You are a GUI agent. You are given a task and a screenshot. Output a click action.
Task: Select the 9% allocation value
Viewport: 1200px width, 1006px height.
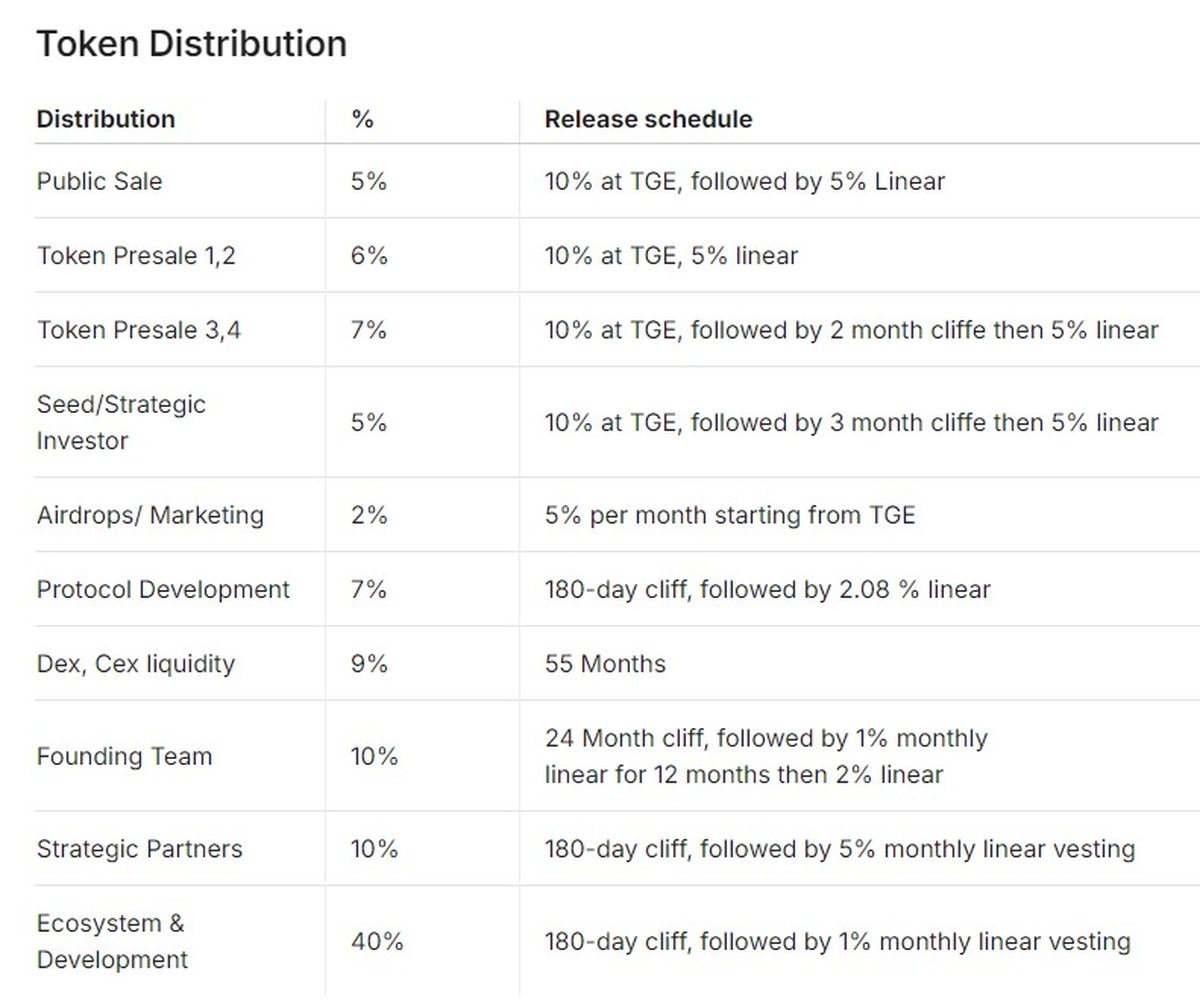pyautogui.click(x=369, y=664)
